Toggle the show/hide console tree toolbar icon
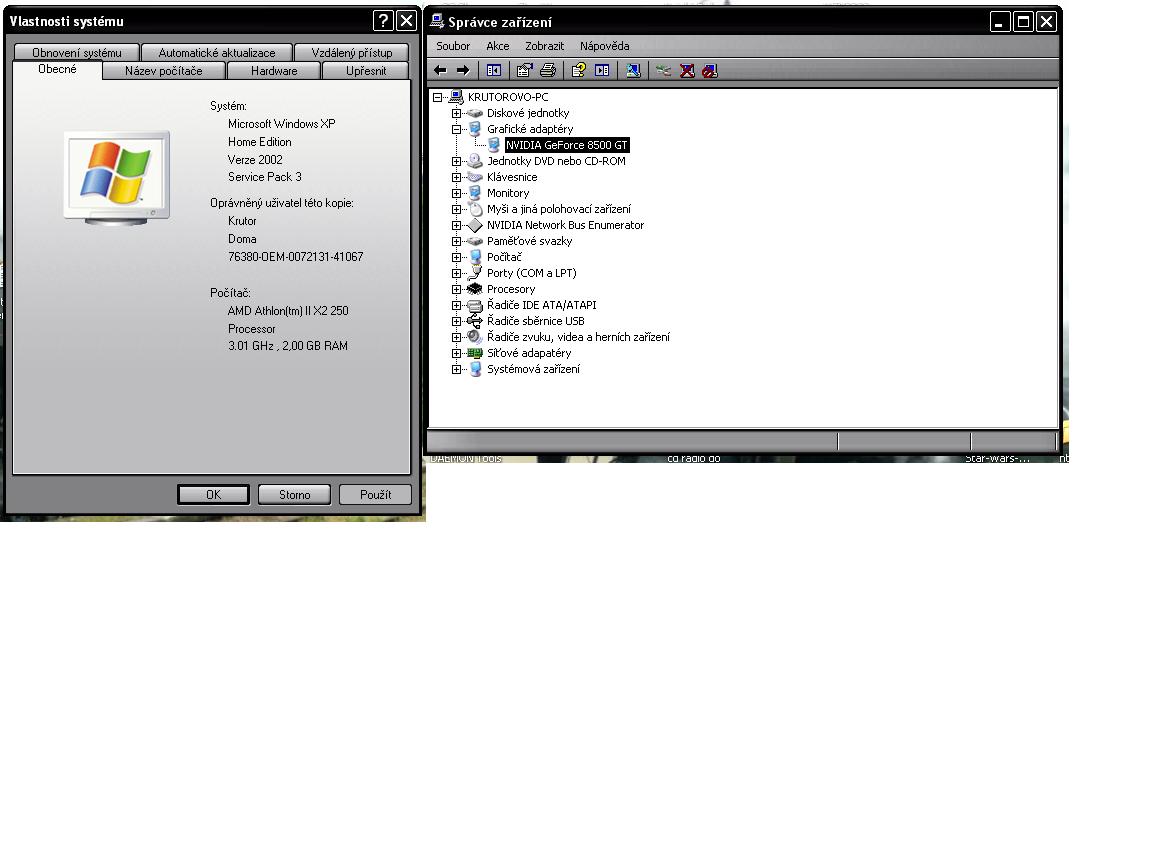 [494, 71]
